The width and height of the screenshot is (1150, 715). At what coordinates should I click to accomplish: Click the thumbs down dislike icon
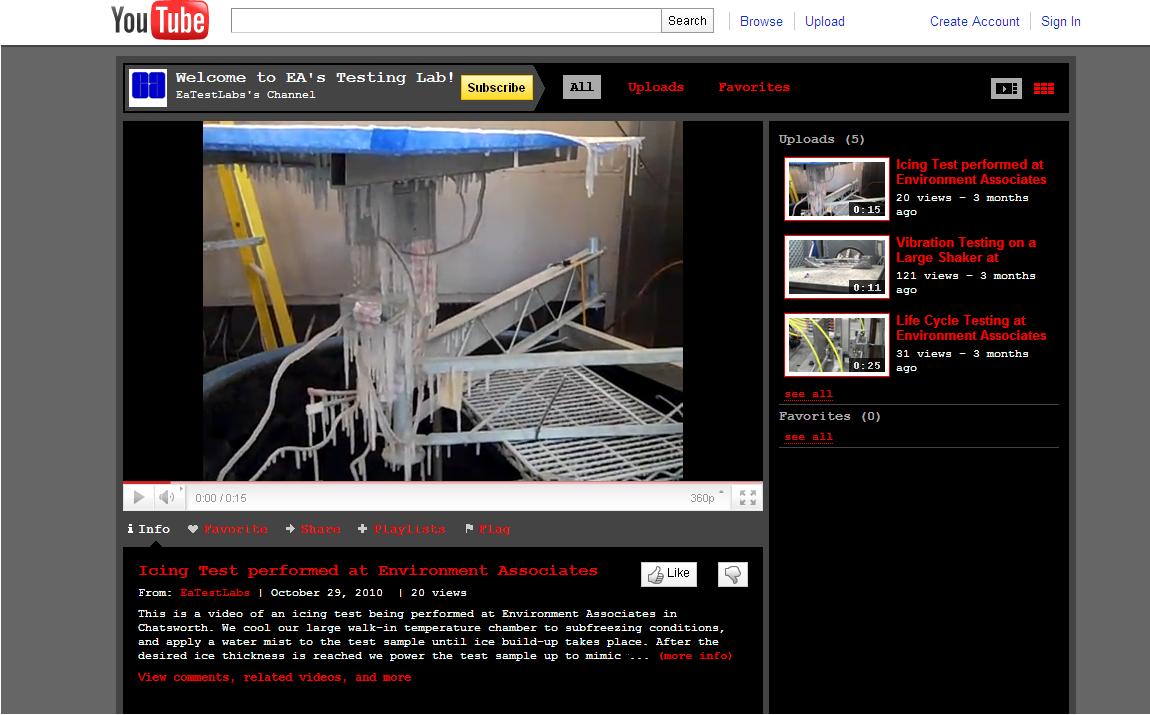pyautogui.click(x=732, y=574)
